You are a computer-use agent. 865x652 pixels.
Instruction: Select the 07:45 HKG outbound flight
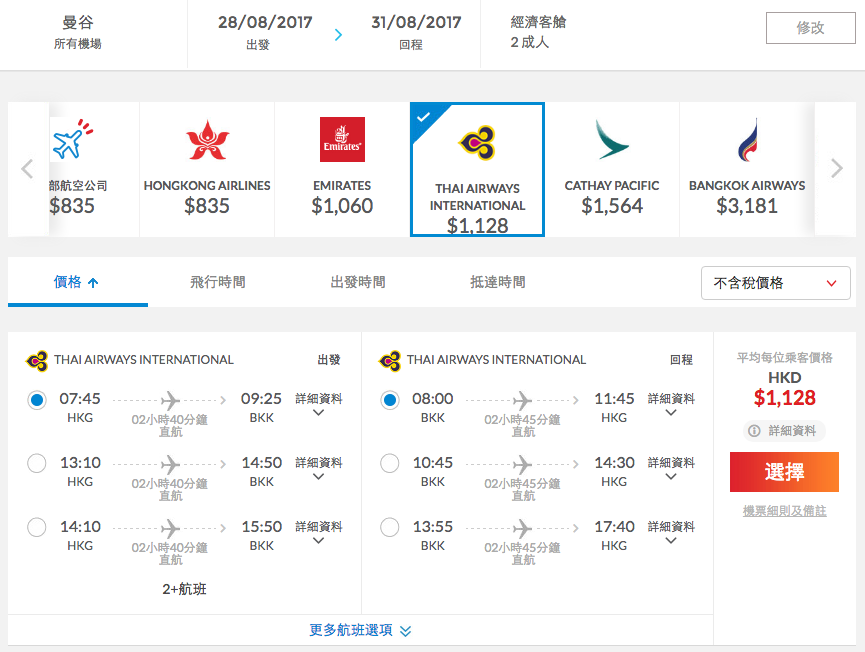pyautogui.click(x=37, y=399)
